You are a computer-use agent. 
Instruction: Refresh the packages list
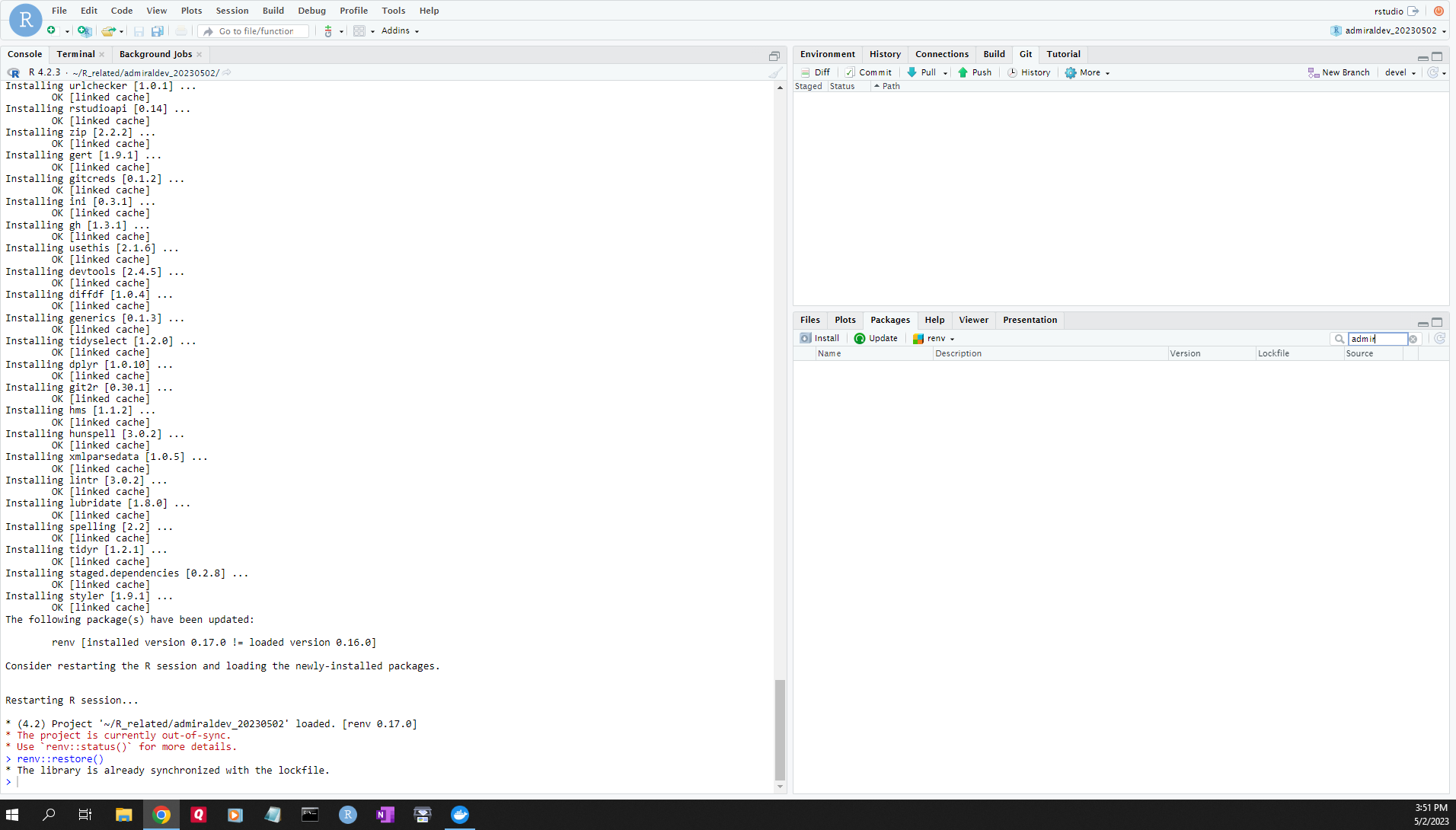tap(1439, 338)
